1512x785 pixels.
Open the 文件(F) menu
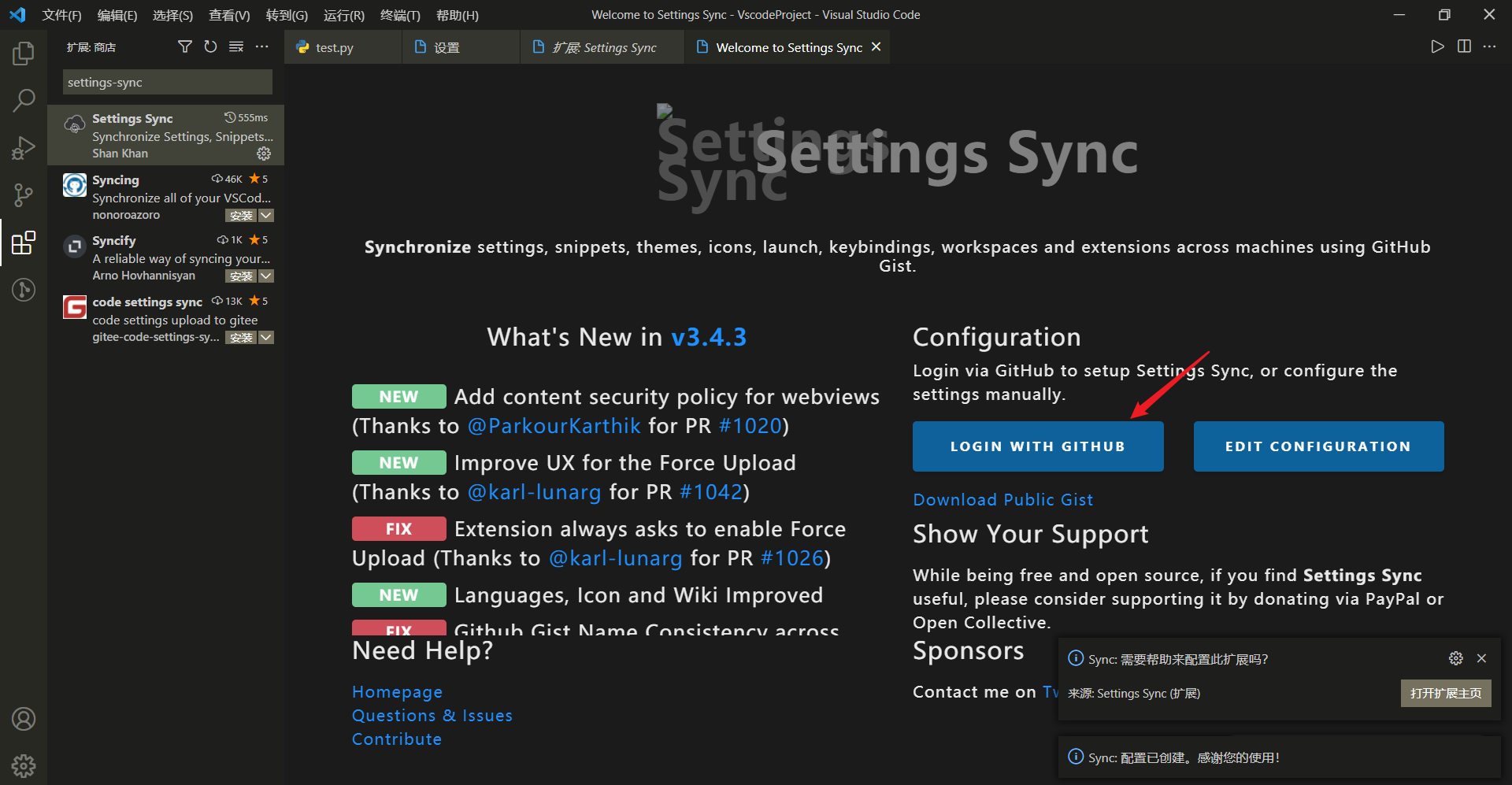pos(61,15)
